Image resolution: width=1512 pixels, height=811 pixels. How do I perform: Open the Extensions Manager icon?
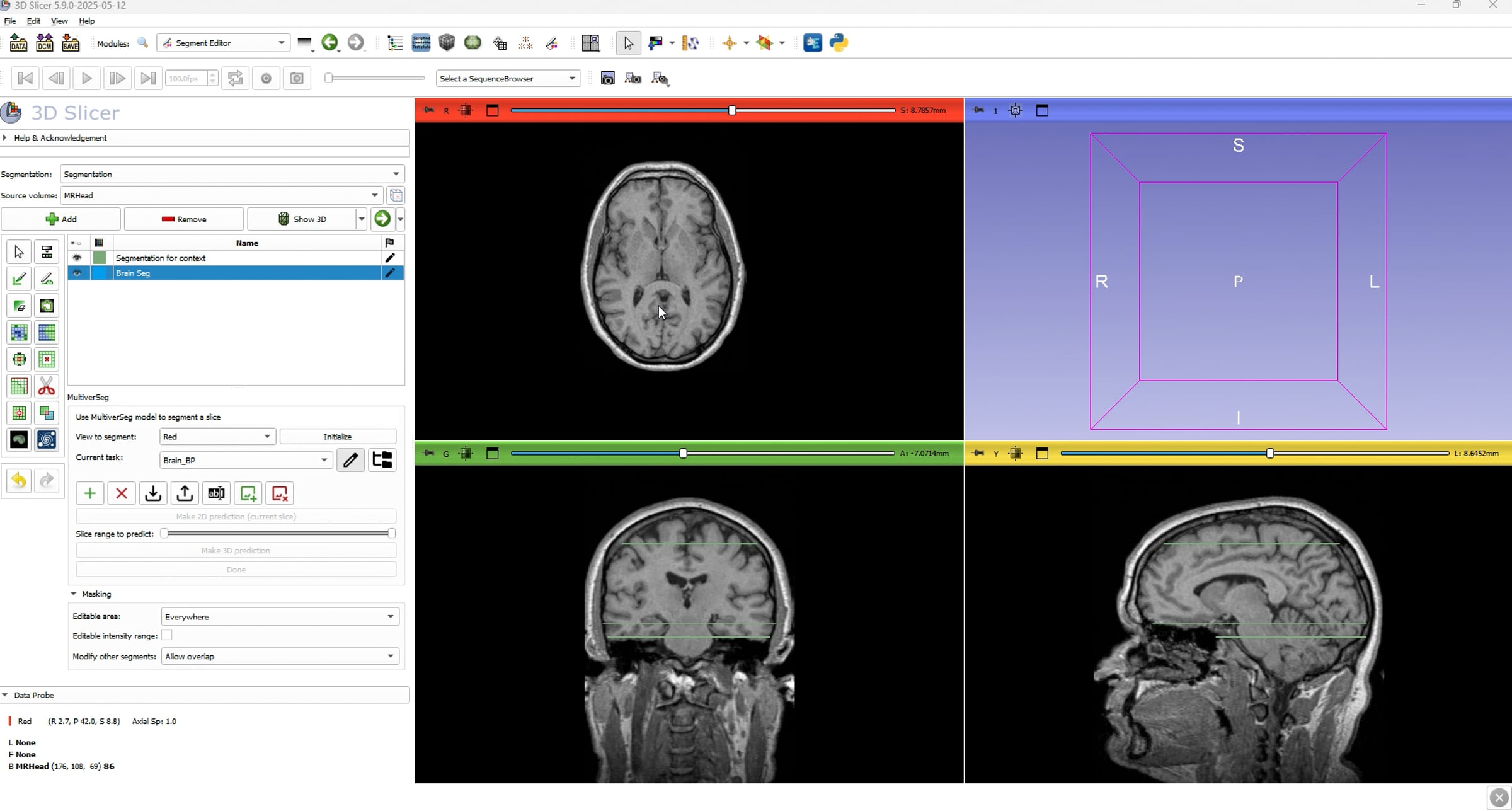click(x=813, y=43)
